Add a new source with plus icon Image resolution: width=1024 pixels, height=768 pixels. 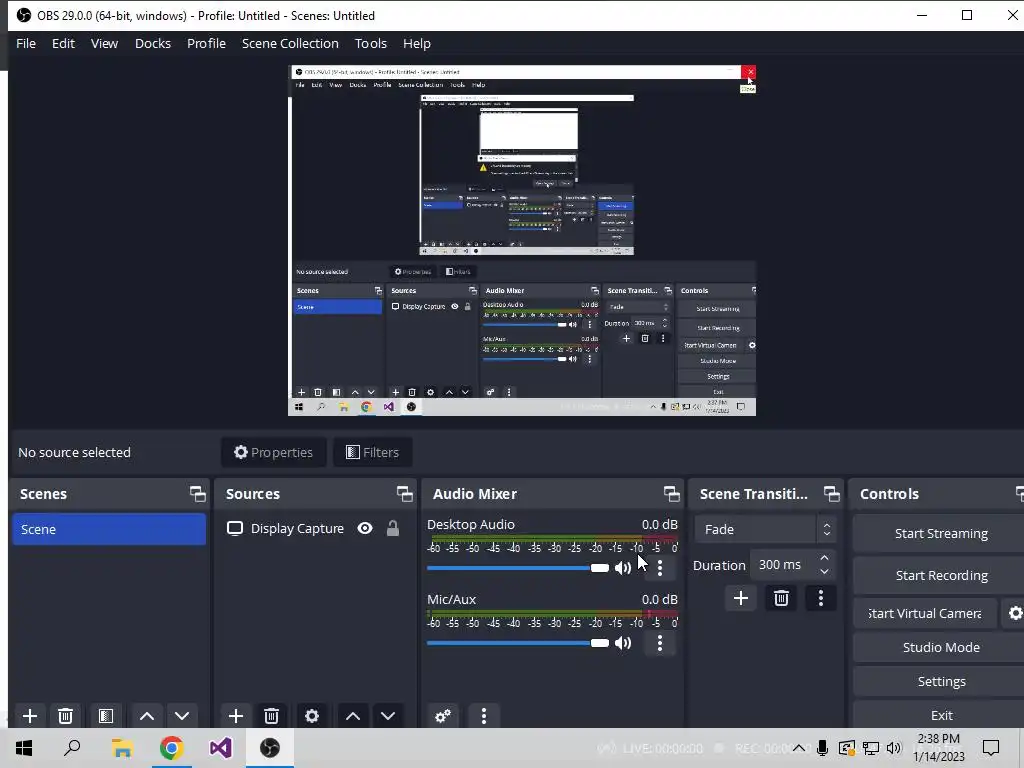click(236, 716)
